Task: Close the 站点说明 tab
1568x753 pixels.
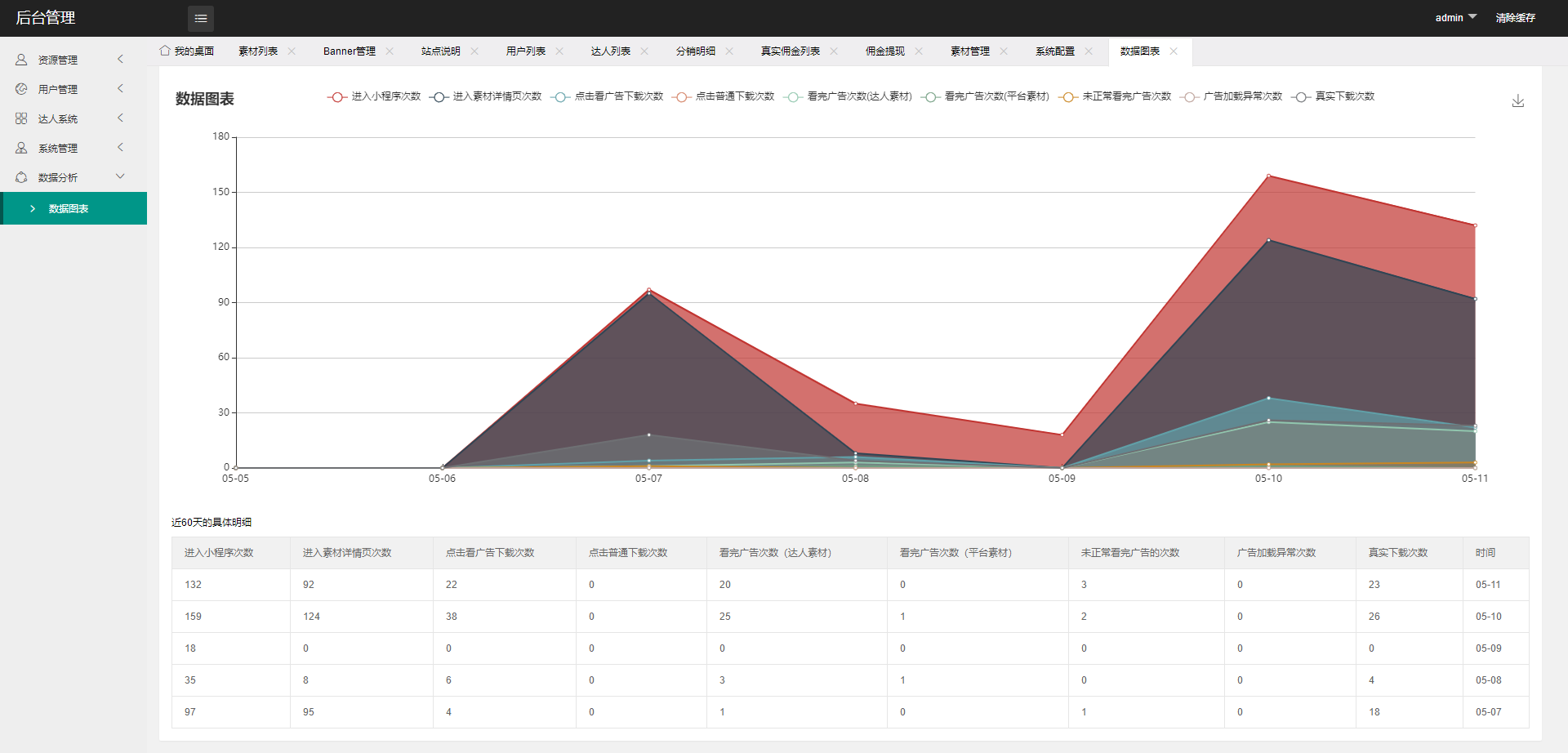Action: (474, 51)
